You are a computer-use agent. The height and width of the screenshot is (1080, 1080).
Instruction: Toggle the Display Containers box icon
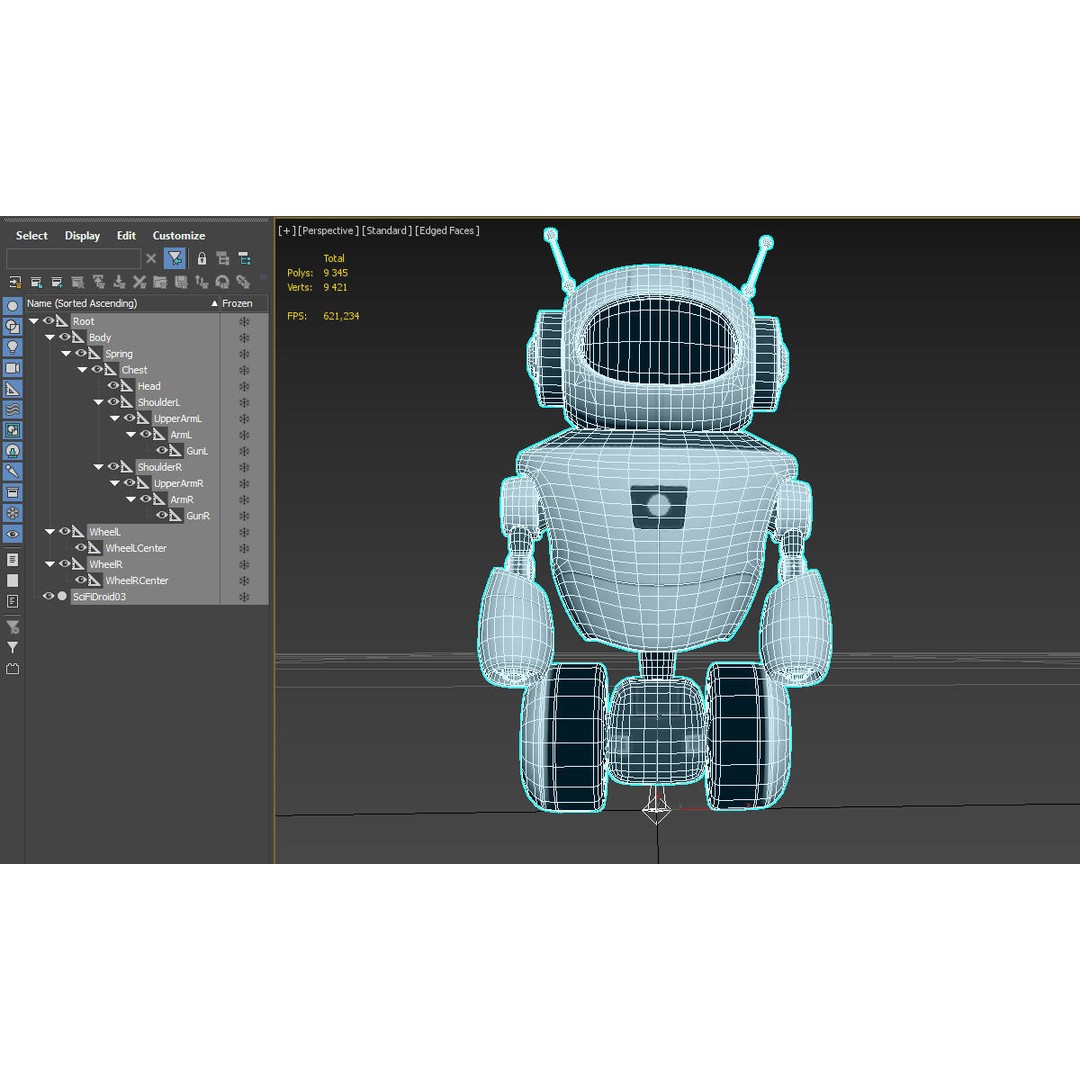(x=12, y=492)
